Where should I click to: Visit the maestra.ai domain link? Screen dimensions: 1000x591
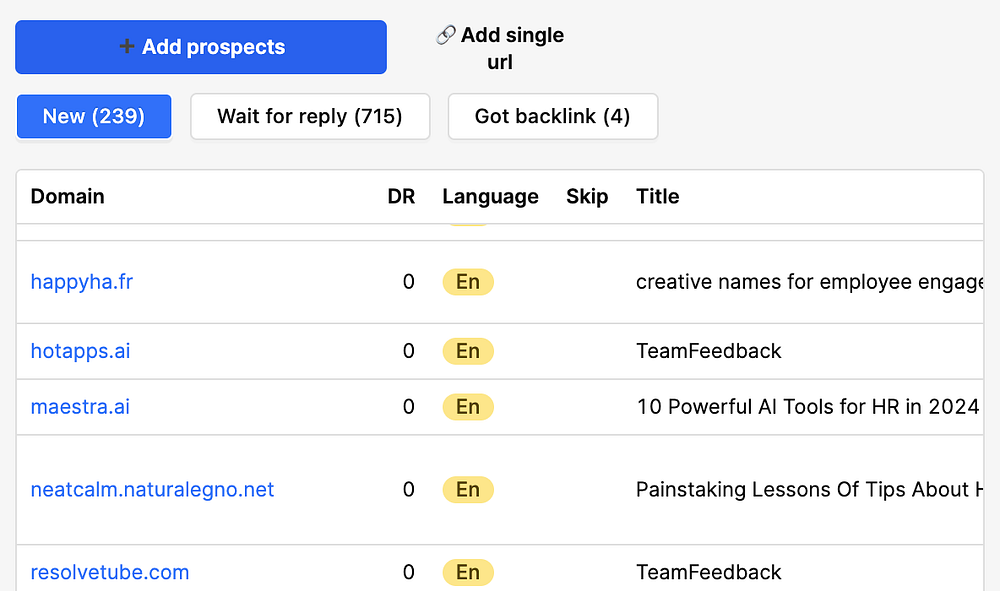point(81,407)
